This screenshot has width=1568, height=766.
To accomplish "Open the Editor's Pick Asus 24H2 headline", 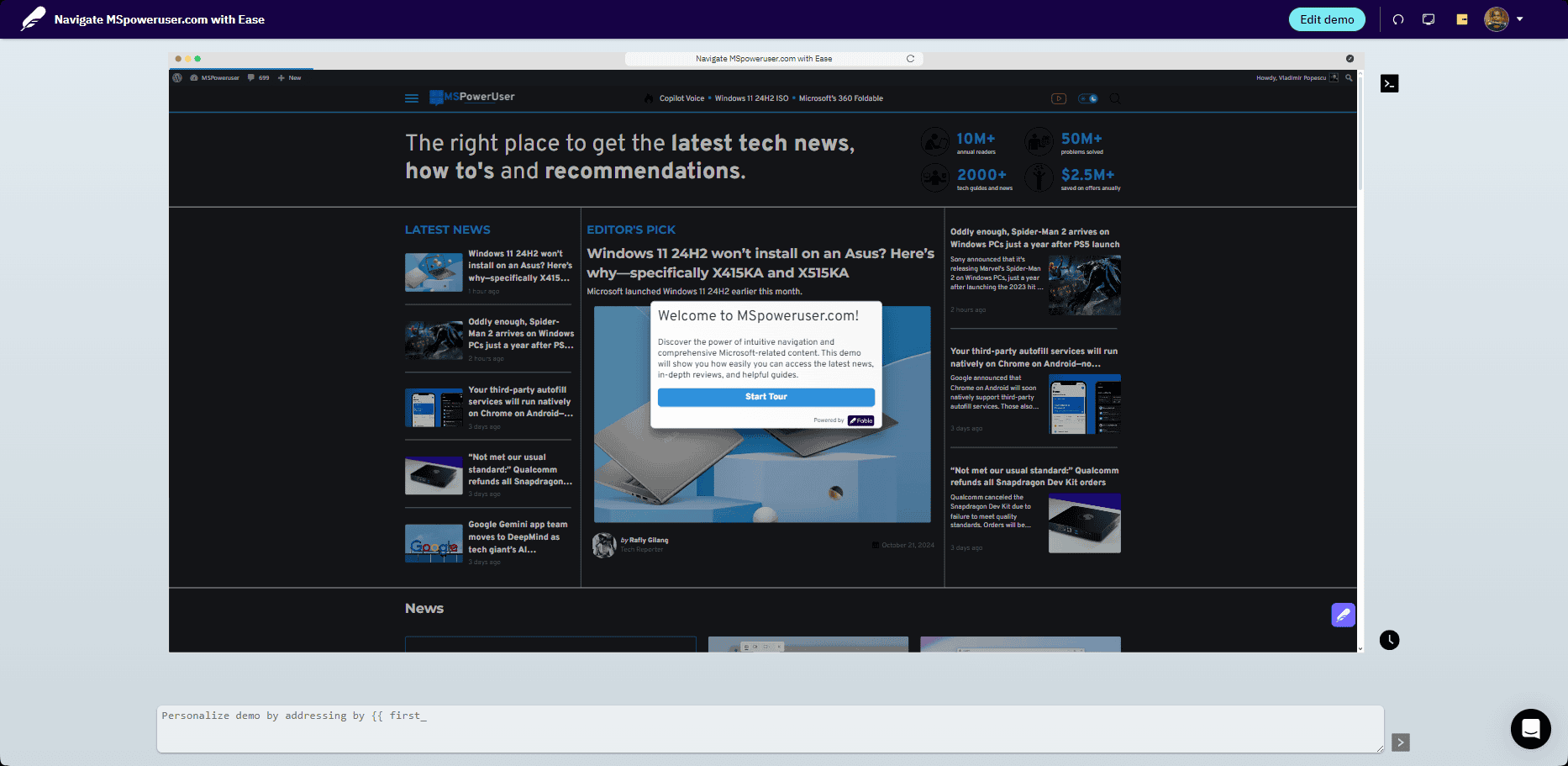I will pos(760,263).
